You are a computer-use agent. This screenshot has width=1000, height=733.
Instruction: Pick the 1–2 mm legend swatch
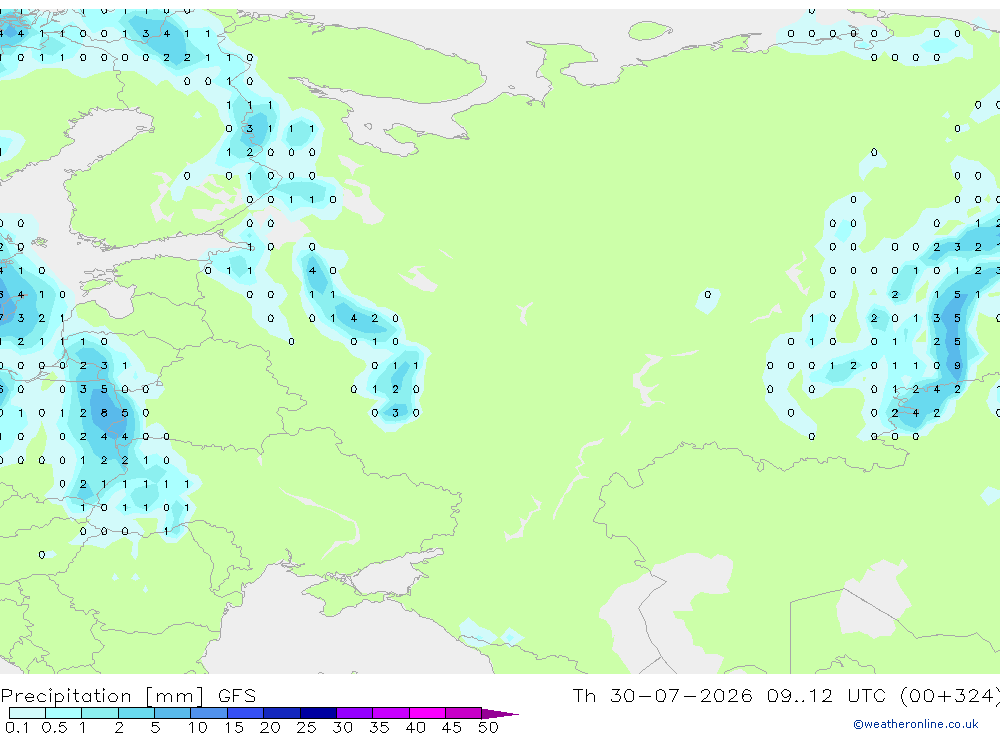click(99, 713)
